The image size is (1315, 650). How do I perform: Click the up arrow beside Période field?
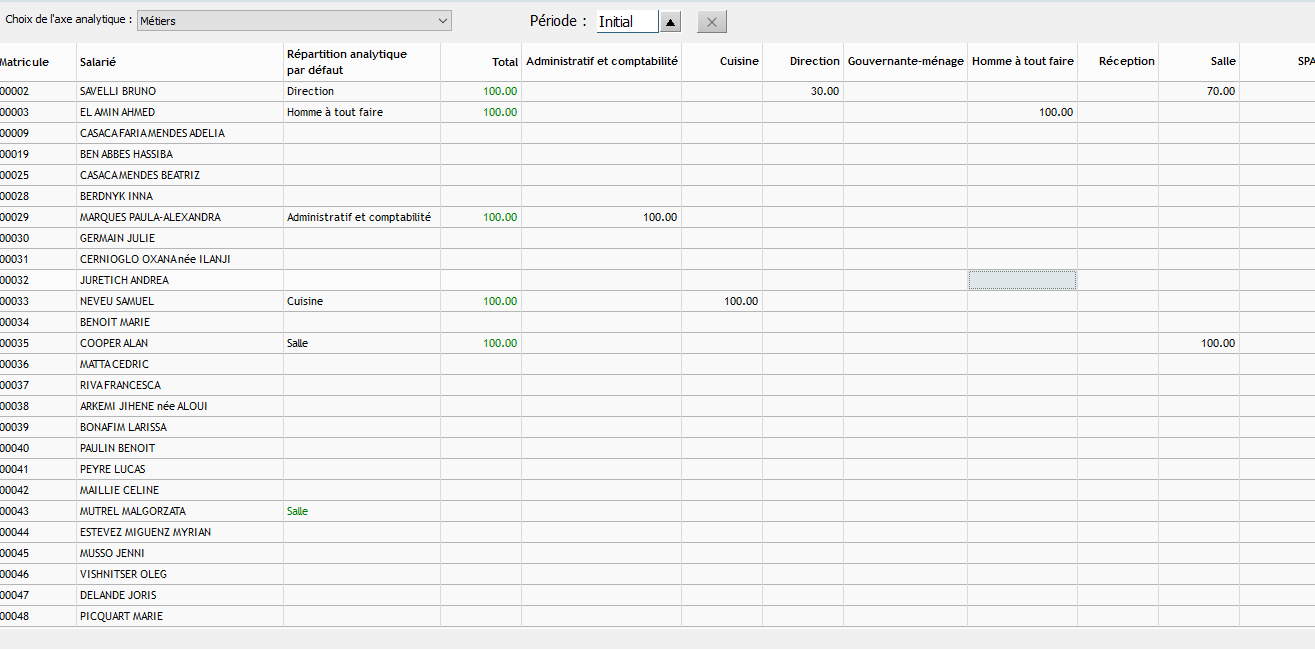click(671, 21)
